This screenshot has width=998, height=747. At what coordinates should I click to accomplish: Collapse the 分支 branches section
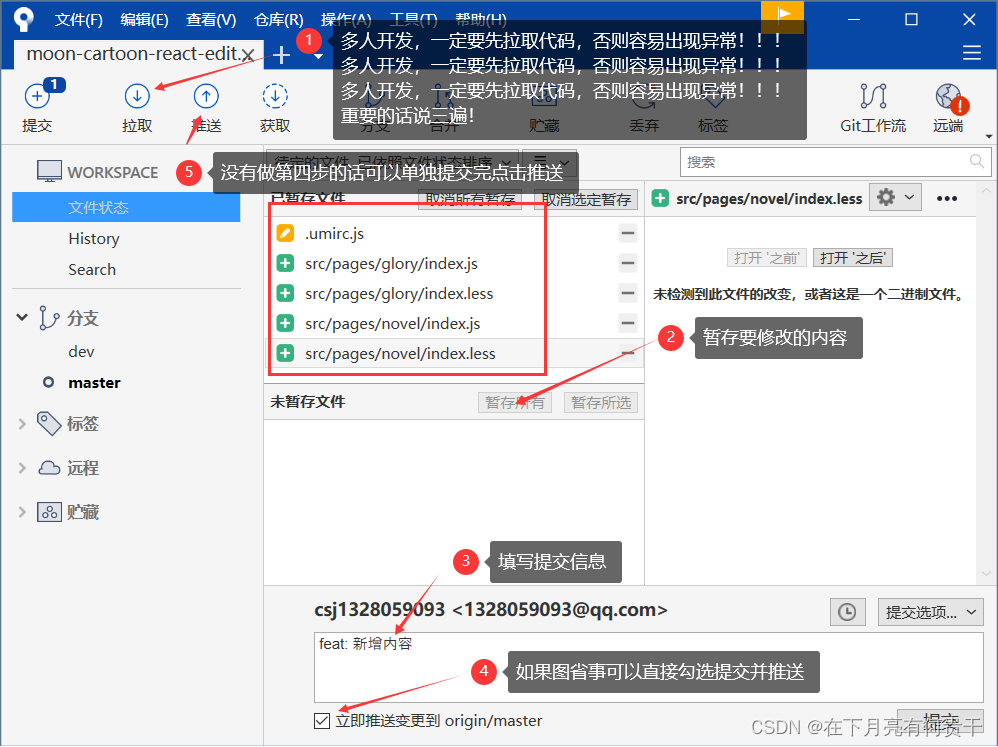pos(22,317)
